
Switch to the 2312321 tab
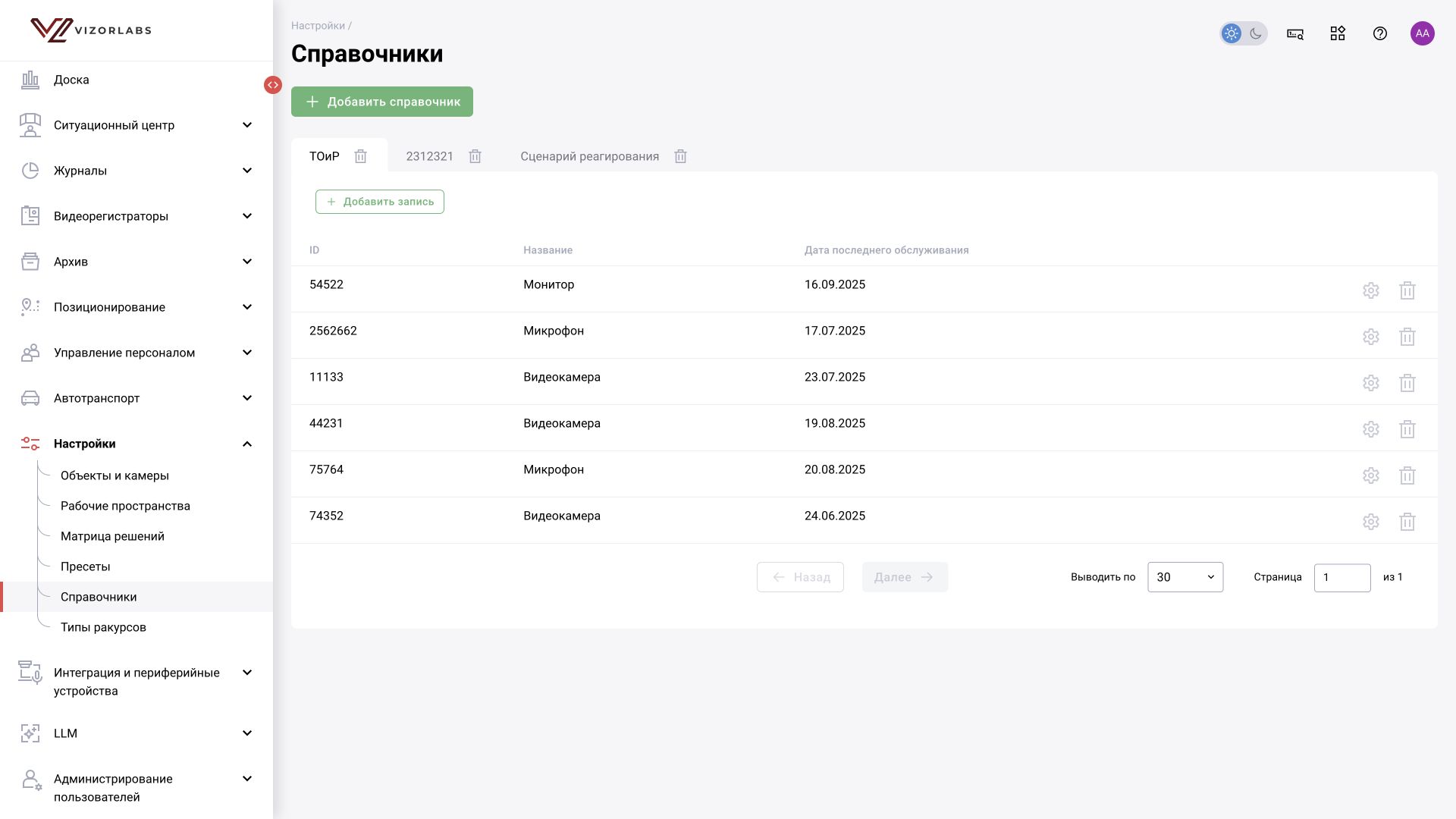pos(429,156)
